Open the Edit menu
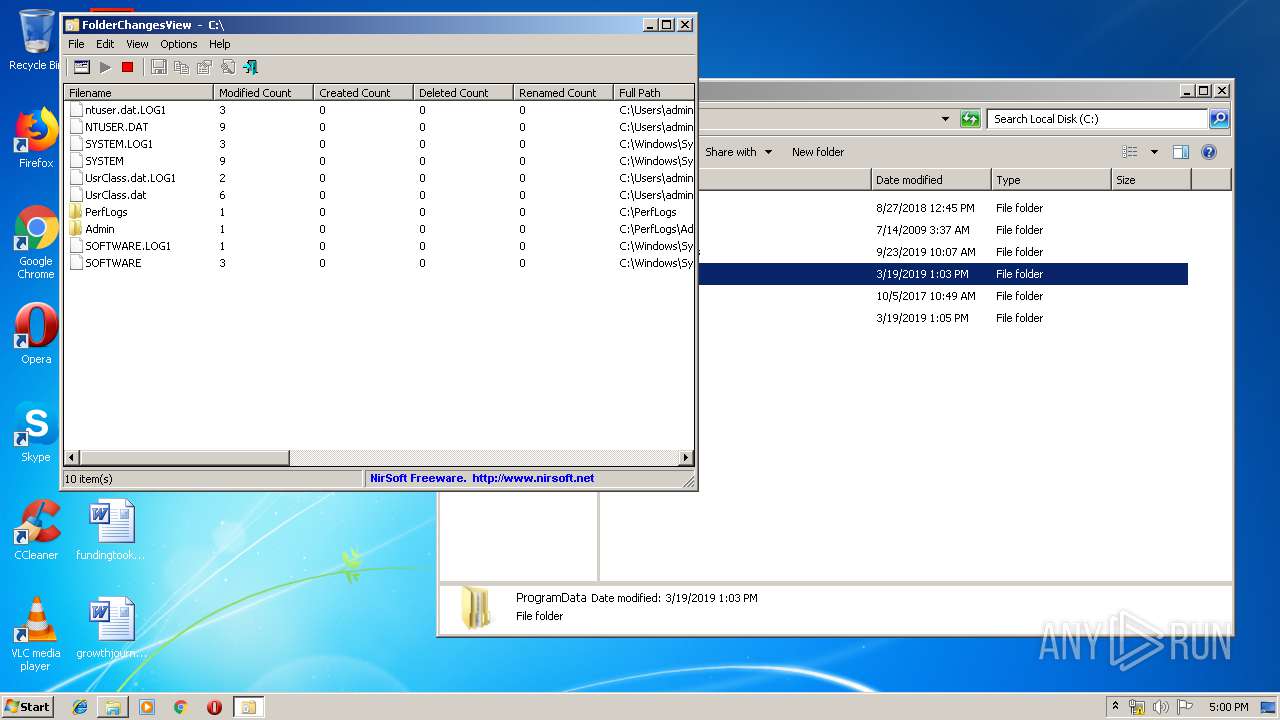The image size is (1280, 720). pyautogui.click(x=105, y=44)
